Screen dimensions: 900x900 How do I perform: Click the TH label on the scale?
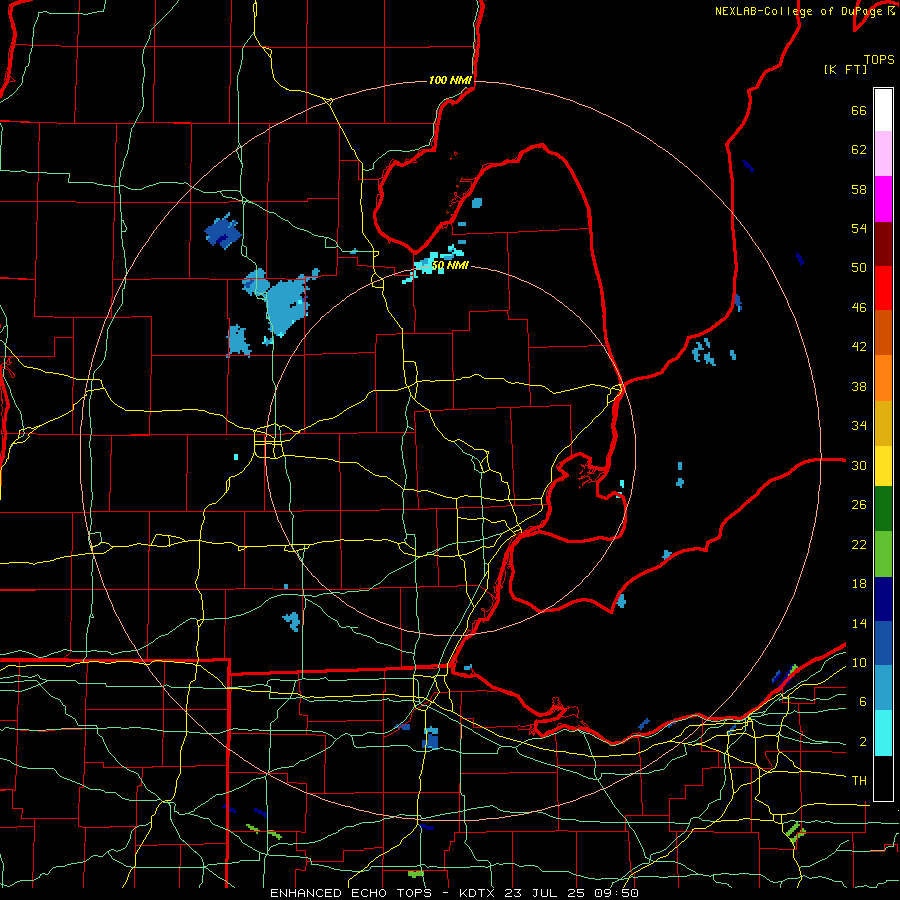(x=859, y=781)
